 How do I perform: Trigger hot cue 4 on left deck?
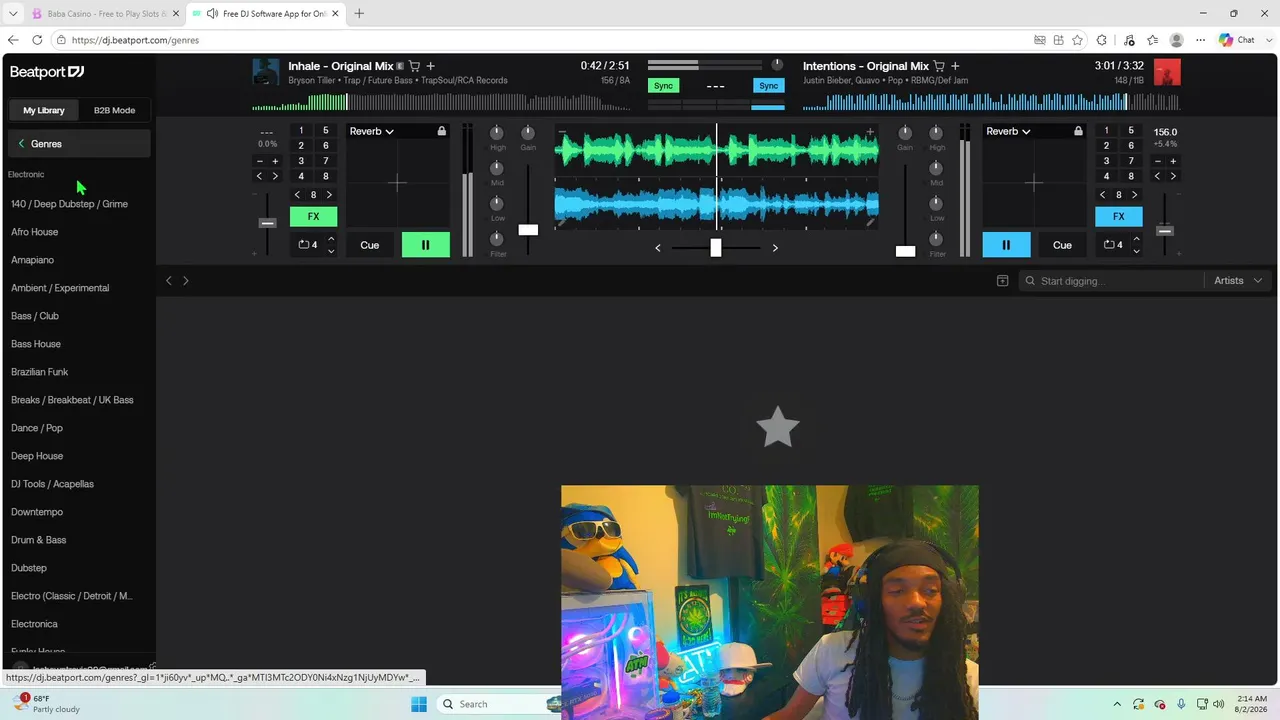click(301, 177)
